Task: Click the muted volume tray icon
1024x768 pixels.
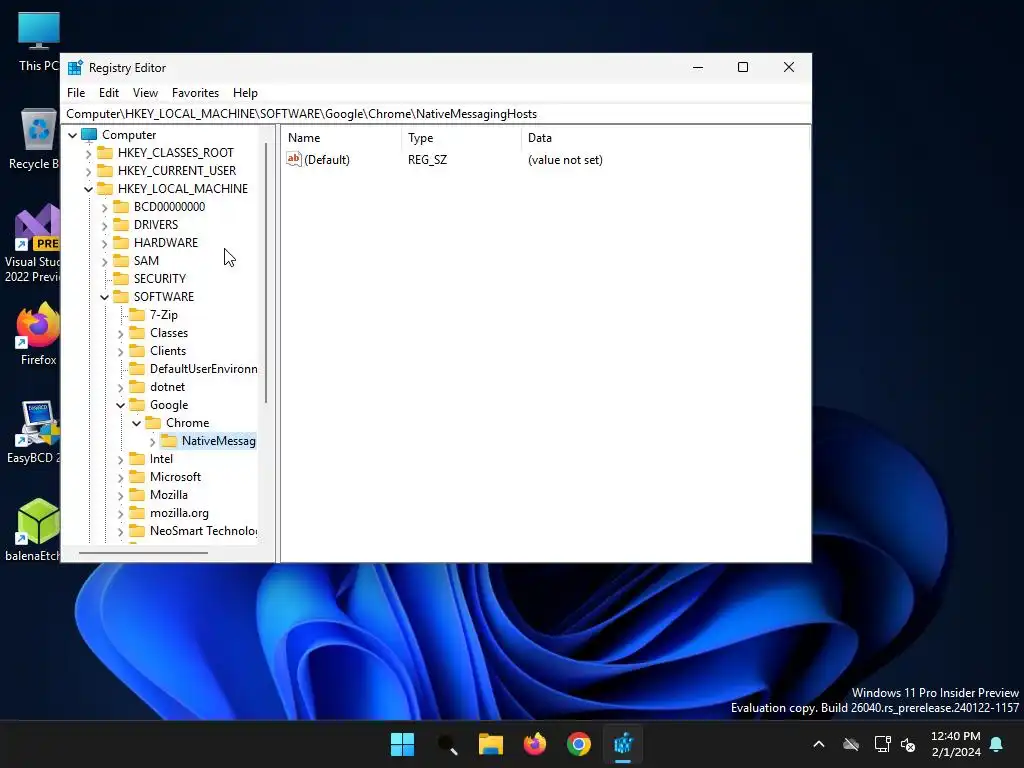Action: (x=908, y=744)
